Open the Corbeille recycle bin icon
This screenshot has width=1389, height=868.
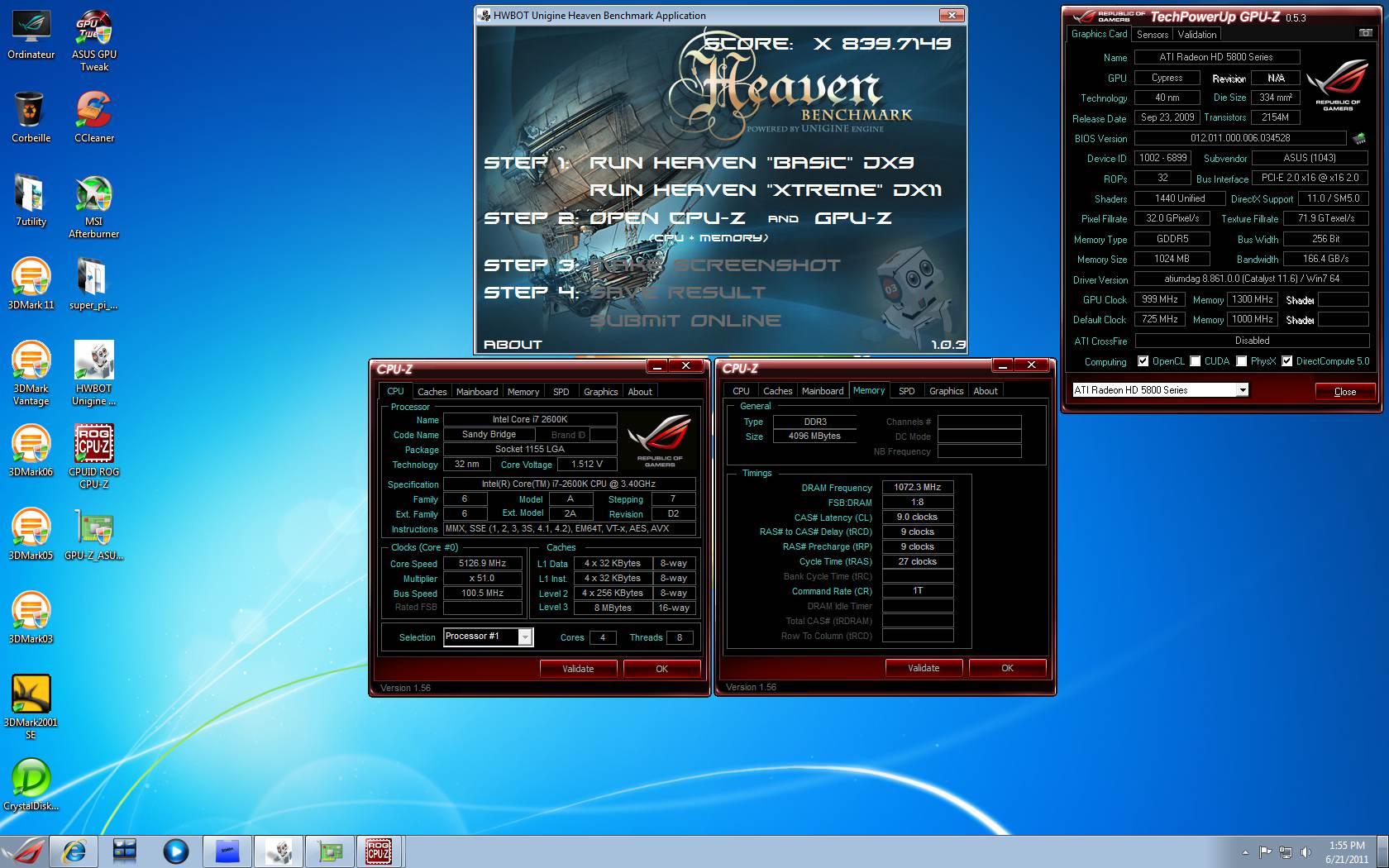coord(31,117)
